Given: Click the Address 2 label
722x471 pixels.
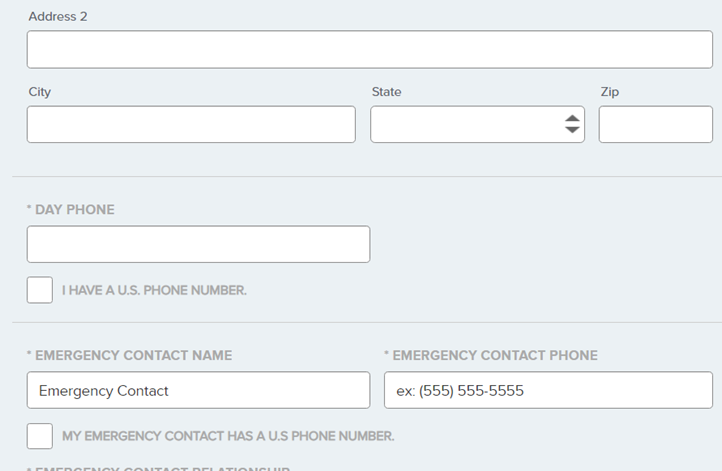Looking at the screenshot, I should click(58, 17).
